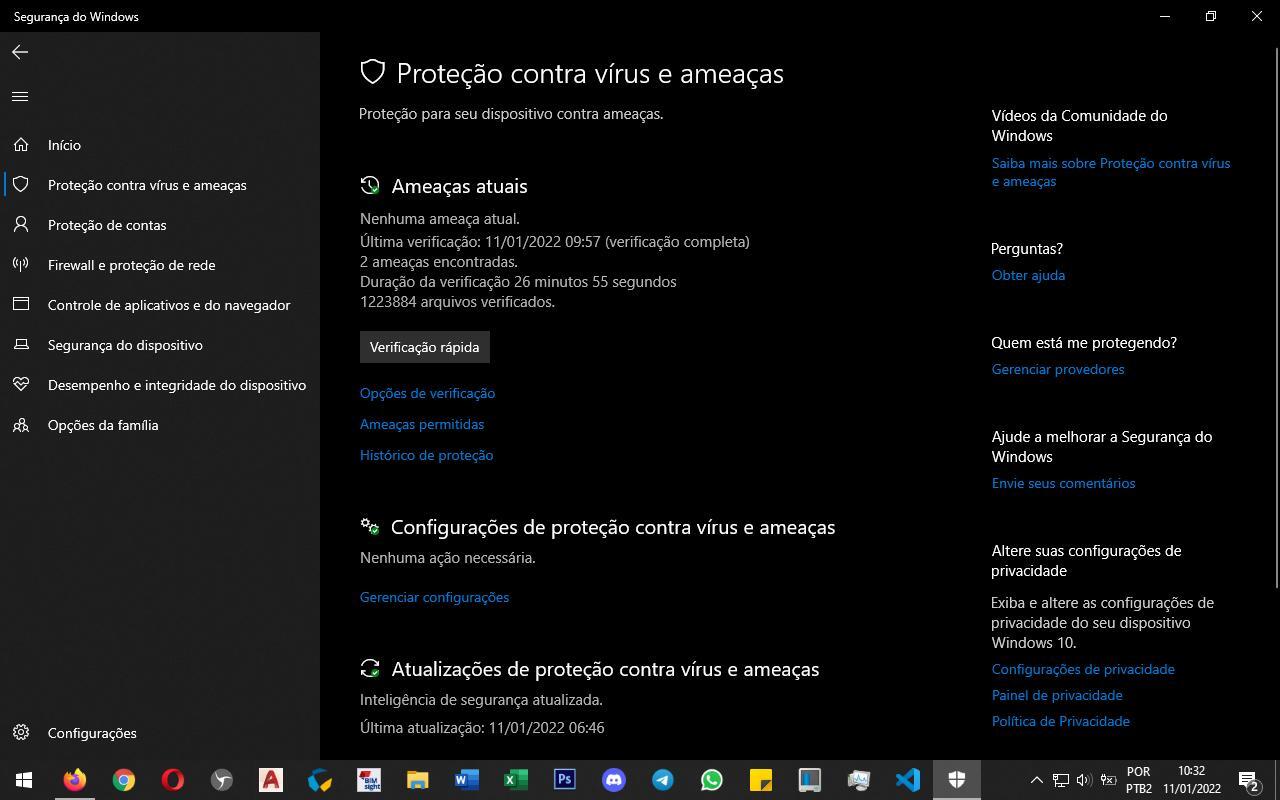Open Visual Studio Code from the taskbar
The image size is (1280, 800).
click(907, 780)
